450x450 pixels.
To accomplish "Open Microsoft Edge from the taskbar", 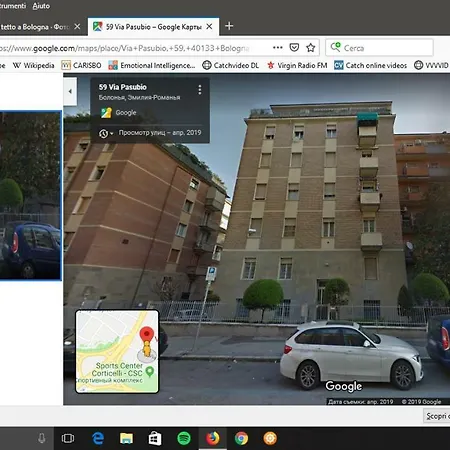I will 98,438.
